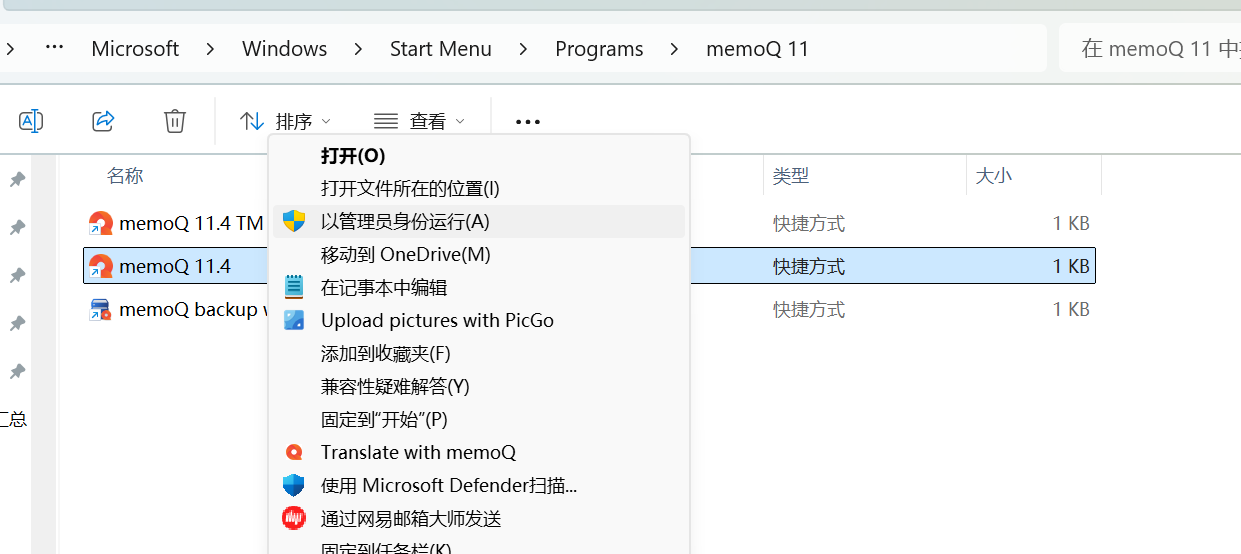The width and height of the screenshot is (1241, 554).
Task: Open the toolbar's three-dot more options menu
Action: pyautogui.click(x=528, y=122)
